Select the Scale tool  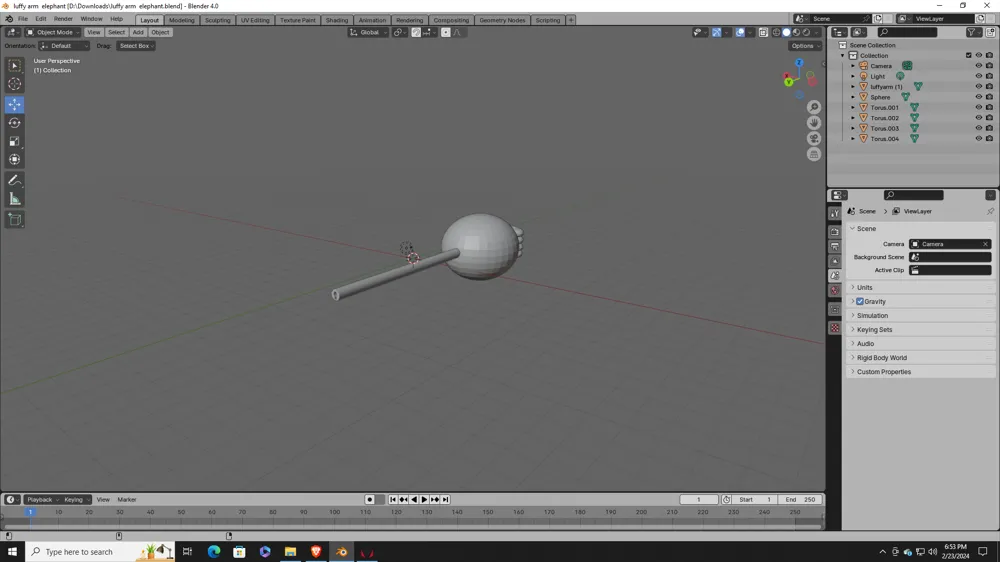click(x=15, y=142)
